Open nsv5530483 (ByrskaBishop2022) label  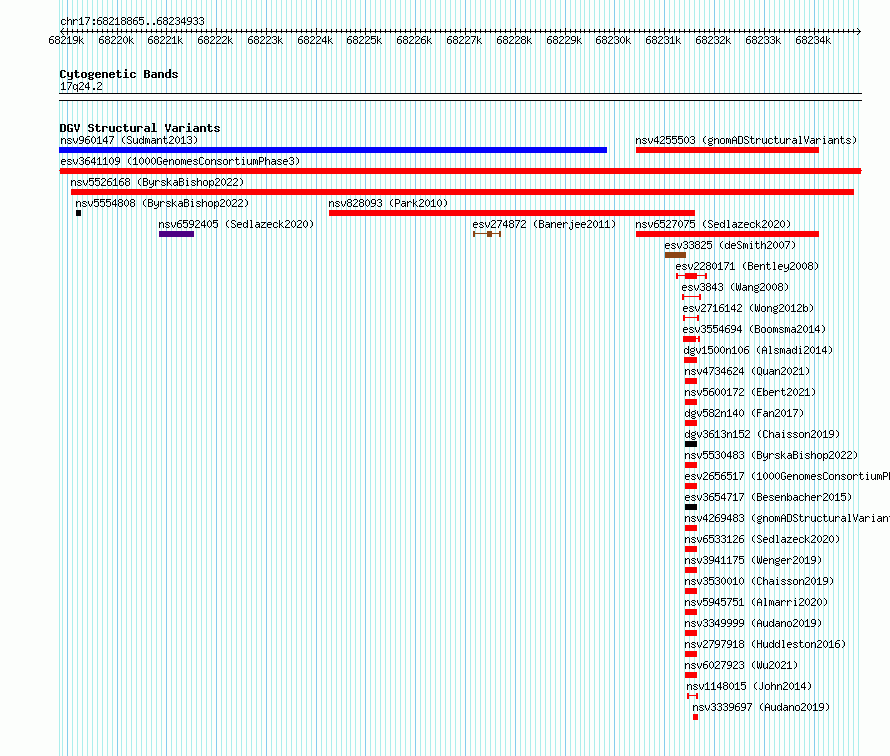(771, 455)
